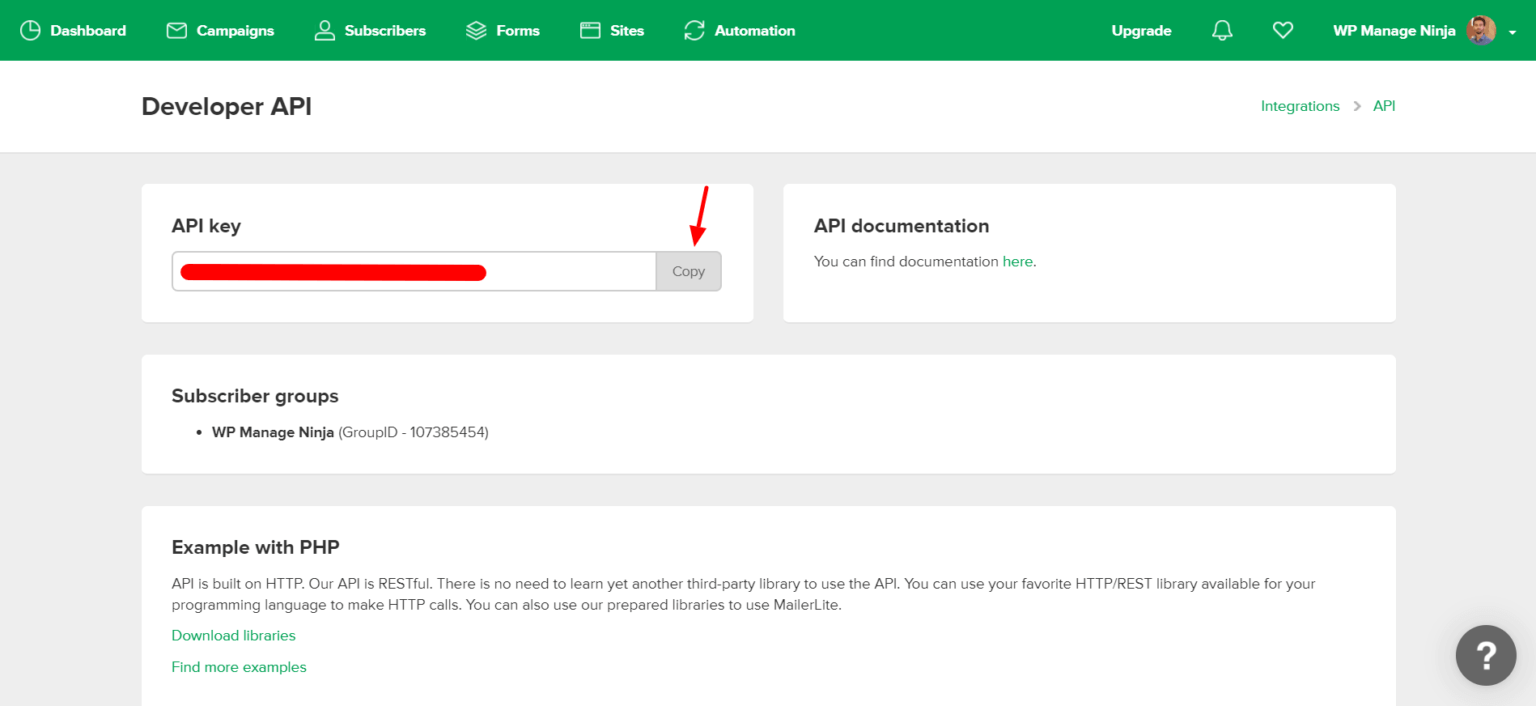
Task: Copy the API key
Action: [688, 271]
